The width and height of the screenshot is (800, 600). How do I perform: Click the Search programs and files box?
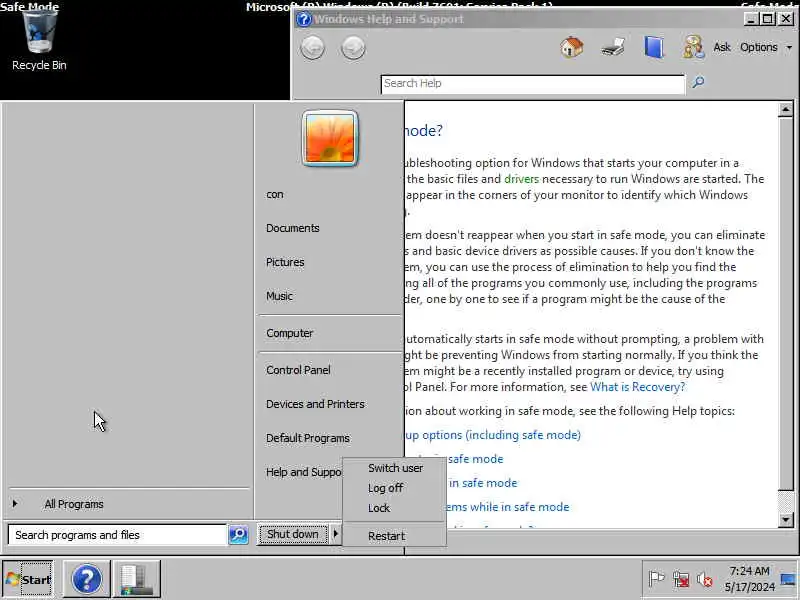pyautogui.click(x=117, y=535)
